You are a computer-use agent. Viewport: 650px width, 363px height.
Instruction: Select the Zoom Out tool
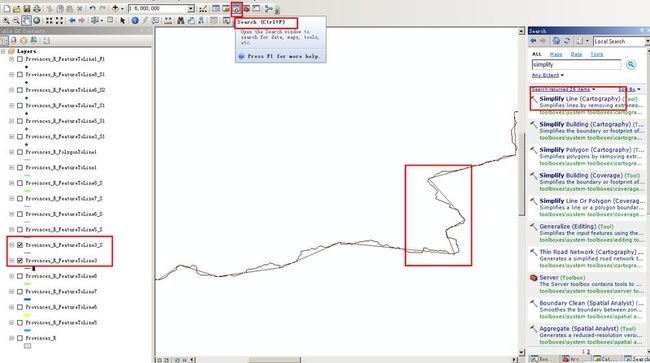pyautogui.click(x=16, y=20)
